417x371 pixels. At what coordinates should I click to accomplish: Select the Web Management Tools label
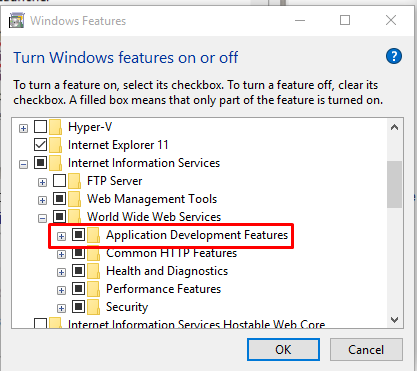tap(152, 199)
